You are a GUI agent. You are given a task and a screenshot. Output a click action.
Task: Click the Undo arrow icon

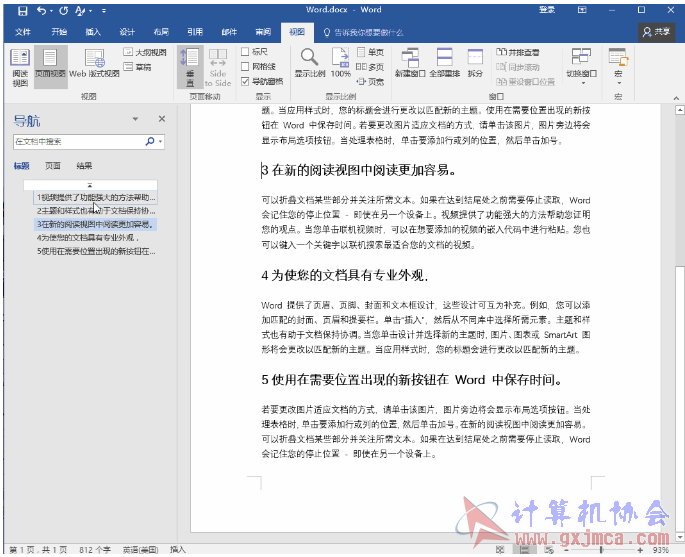tap(42, 10)
